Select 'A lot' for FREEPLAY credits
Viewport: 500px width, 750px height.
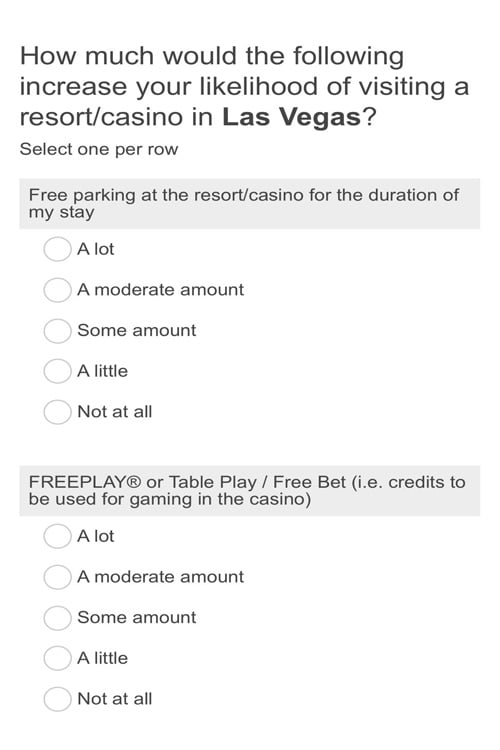pyautogui.click(x=57, y=536)
